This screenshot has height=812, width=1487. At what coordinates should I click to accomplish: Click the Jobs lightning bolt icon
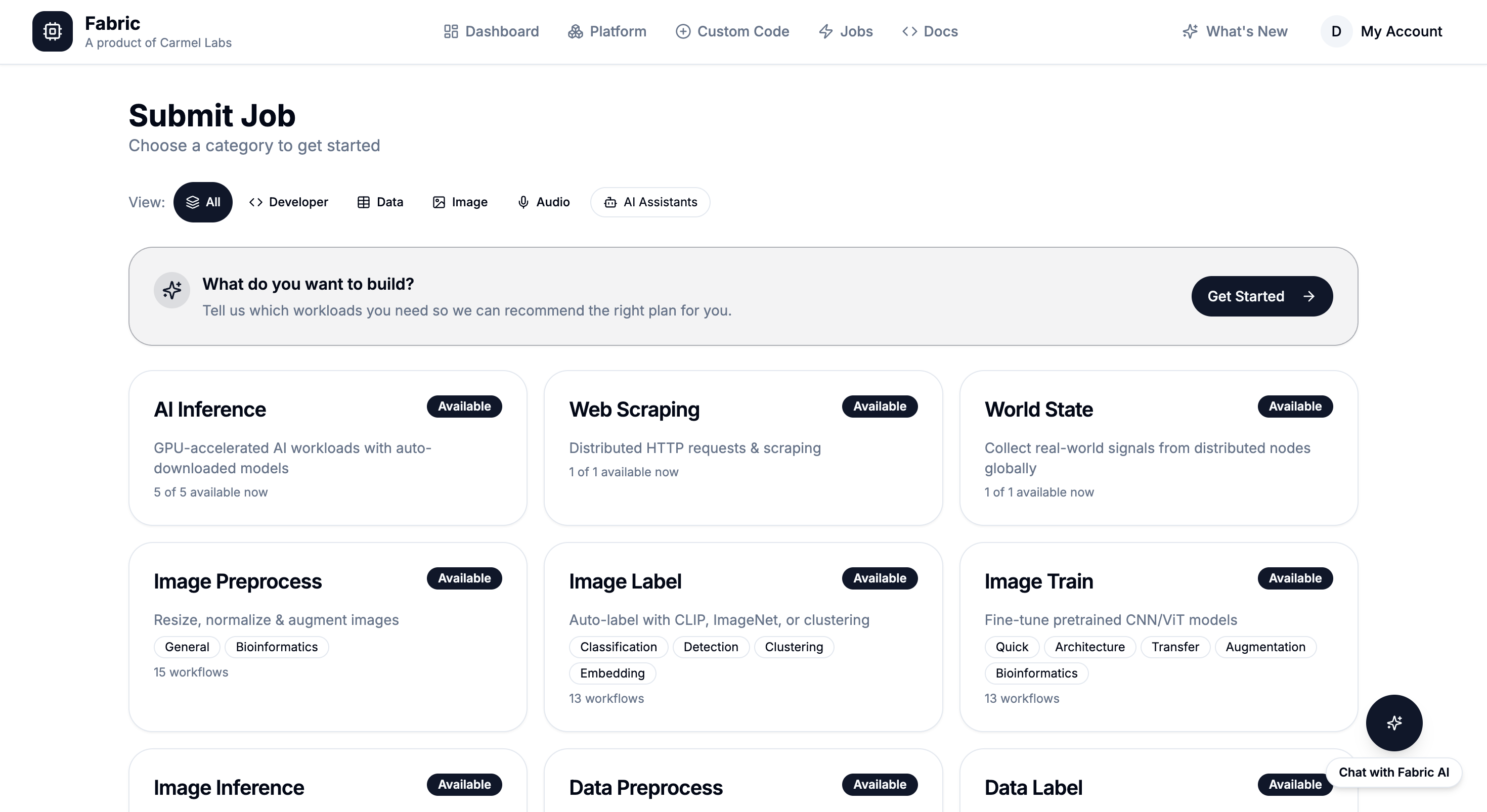tap(825, 31)
